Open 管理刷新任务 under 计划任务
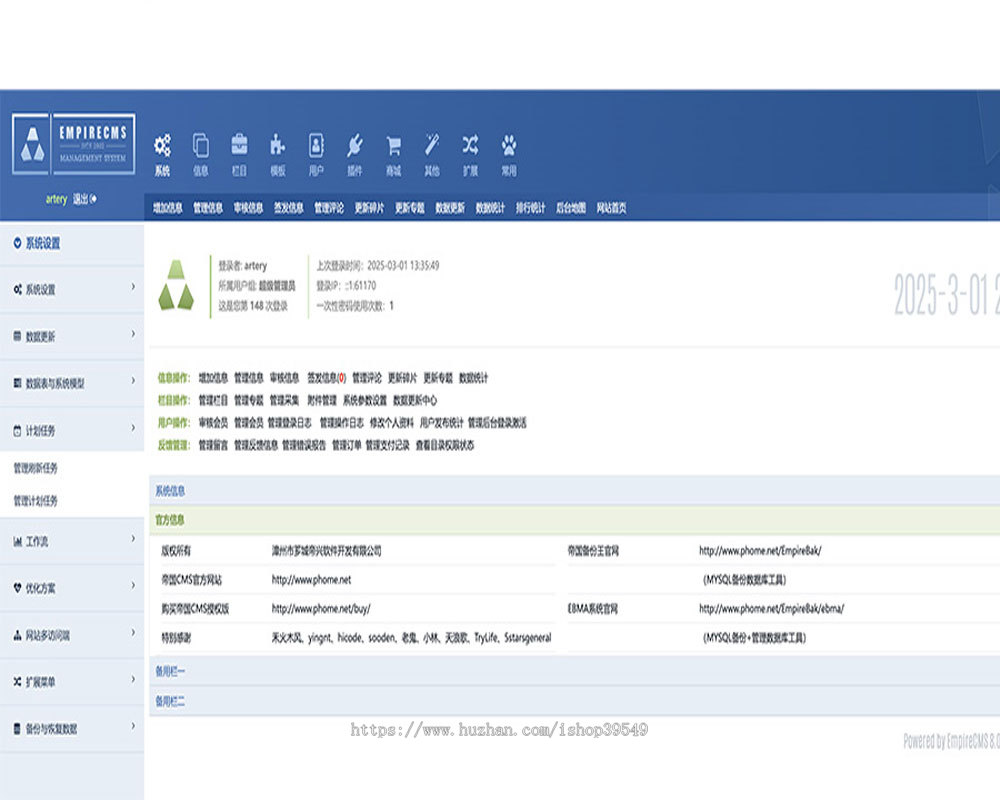Screen dimensions: 1000x800 coord(36,468)
